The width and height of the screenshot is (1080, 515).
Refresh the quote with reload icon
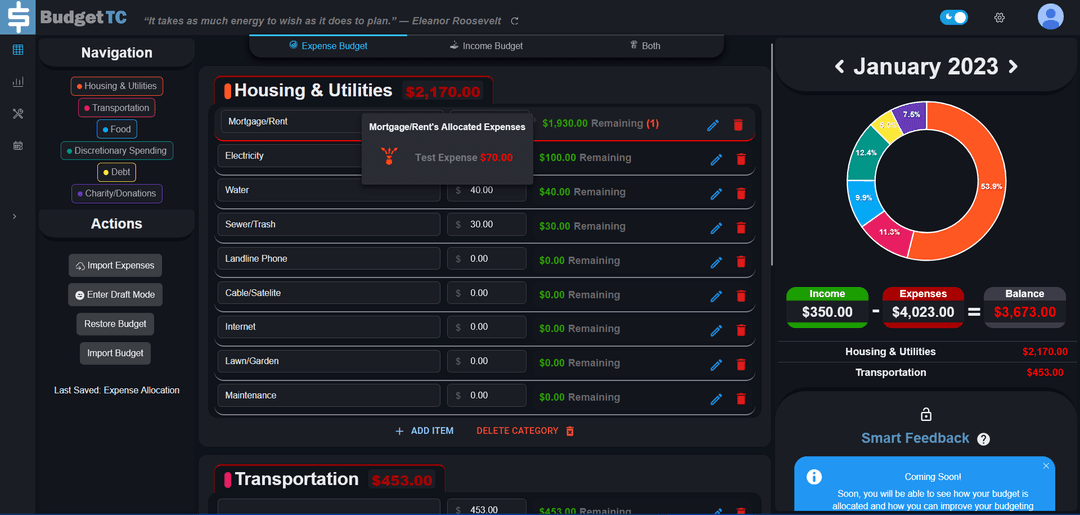(515, 21)
